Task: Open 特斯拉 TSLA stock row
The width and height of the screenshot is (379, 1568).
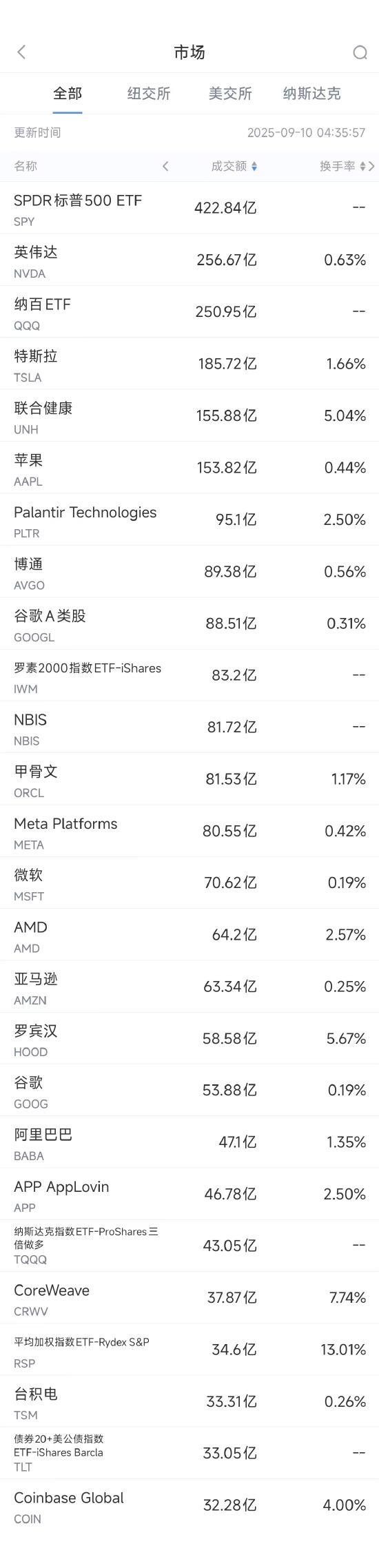Action: click(189, 364)
